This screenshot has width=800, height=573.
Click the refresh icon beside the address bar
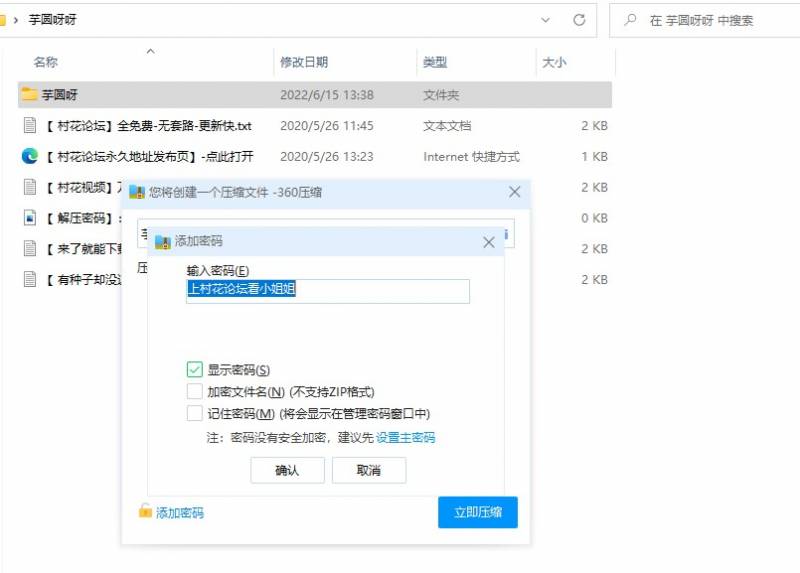(578, 20)
